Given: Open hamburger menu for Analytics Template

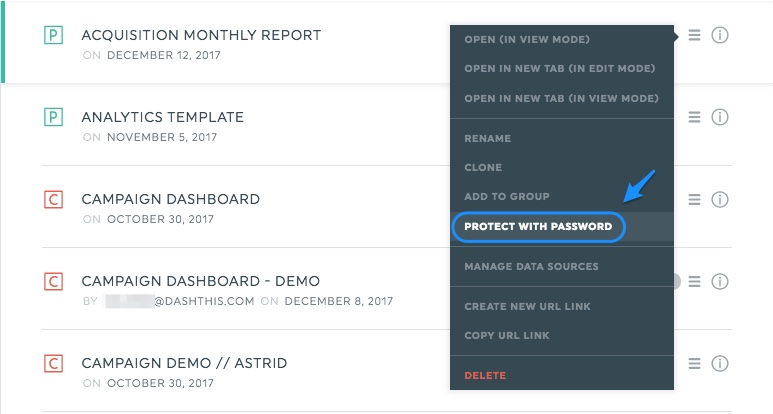Looking at the screenshot, I should (694, 117).
